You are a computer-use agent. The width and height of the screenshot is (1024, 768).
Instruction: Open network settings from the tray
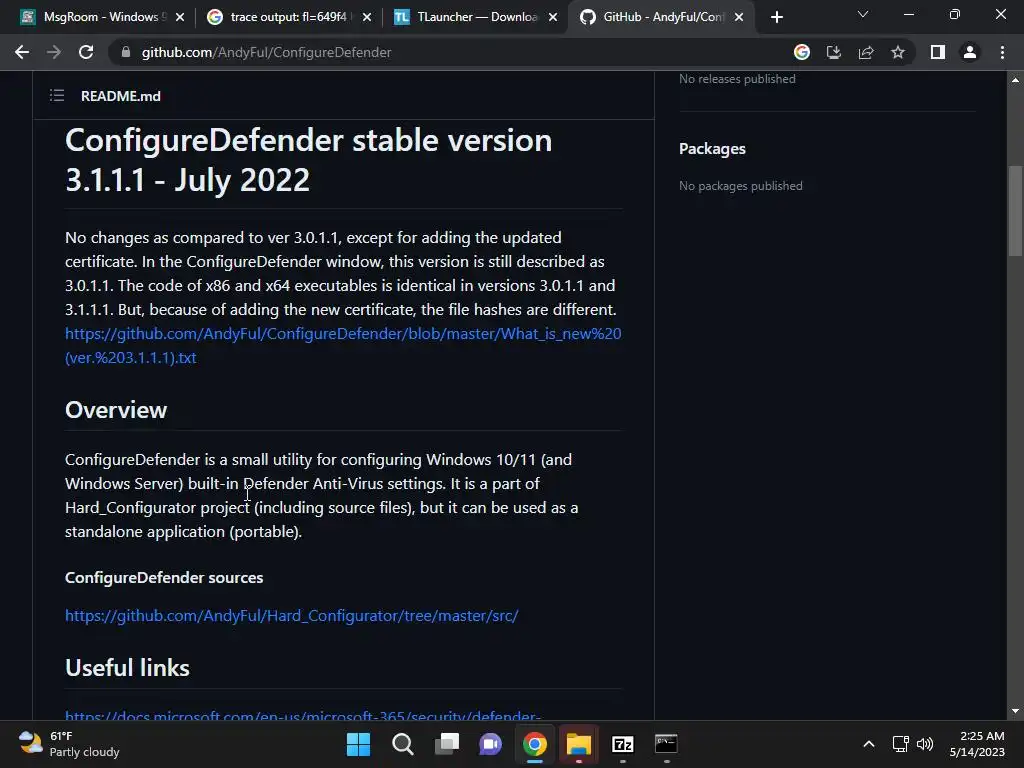[x=901, y=744]
